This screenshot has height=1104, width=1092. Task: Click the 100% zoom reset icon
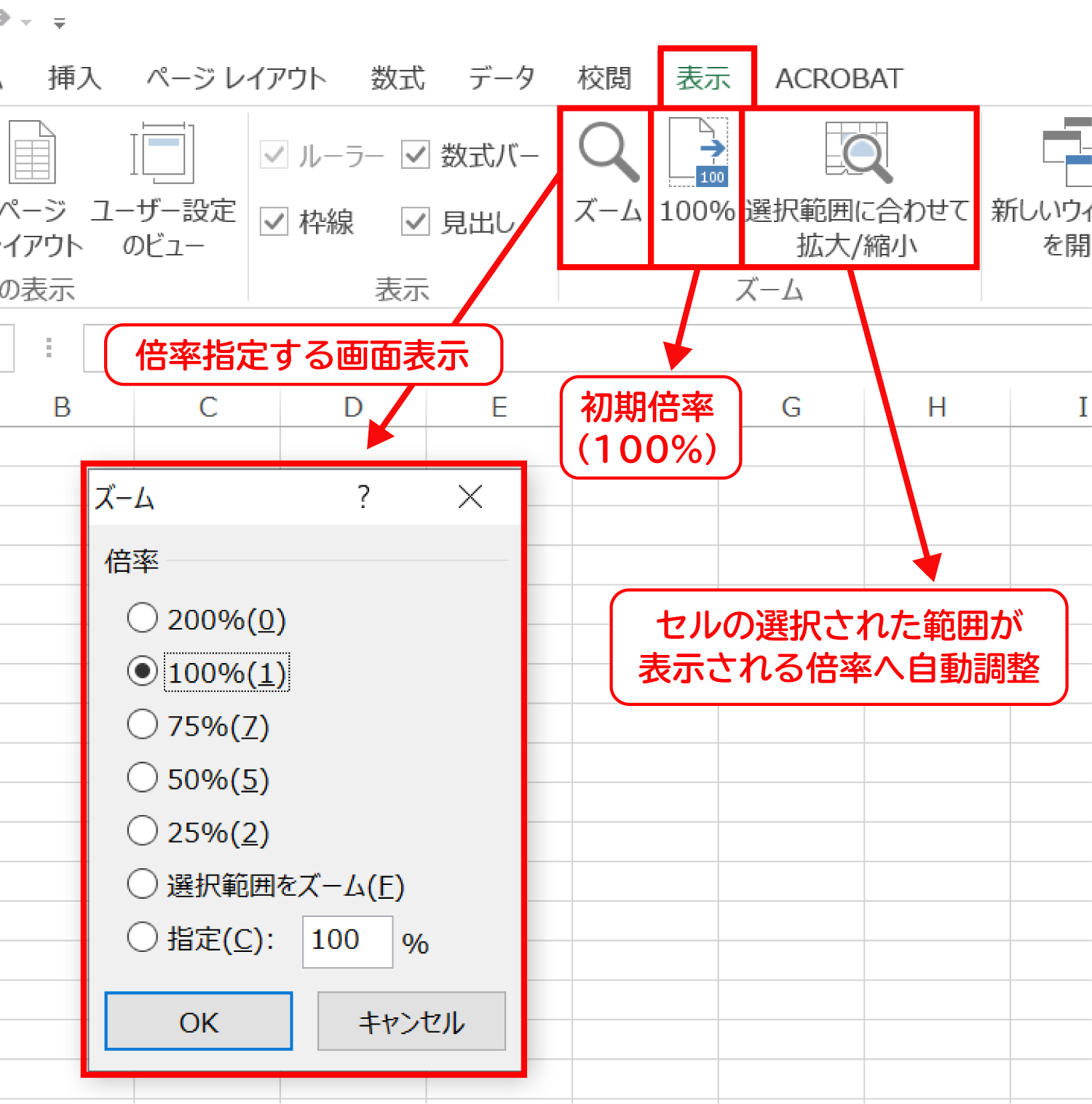697,154
